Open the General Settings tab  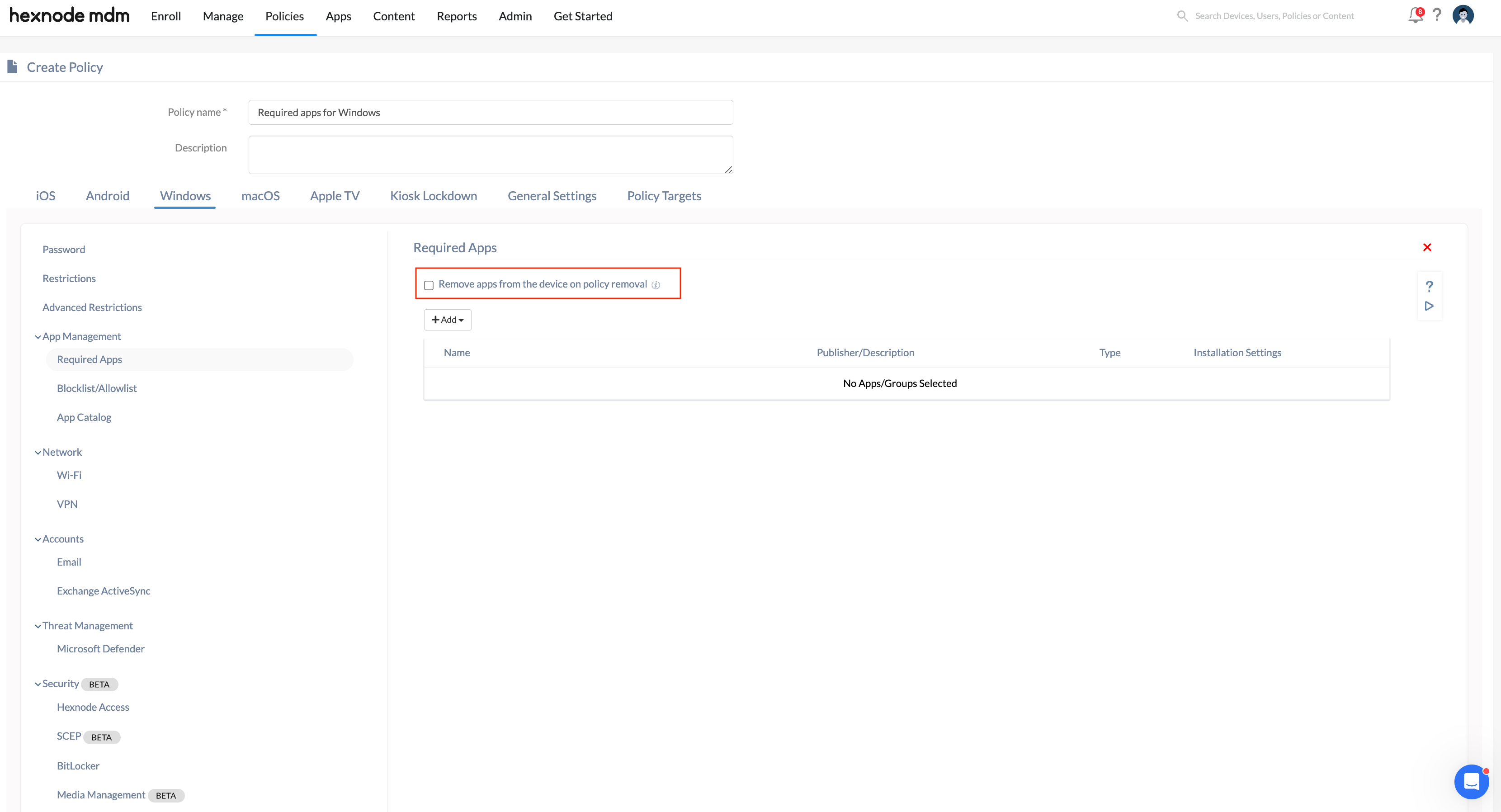tap(552, 196)
